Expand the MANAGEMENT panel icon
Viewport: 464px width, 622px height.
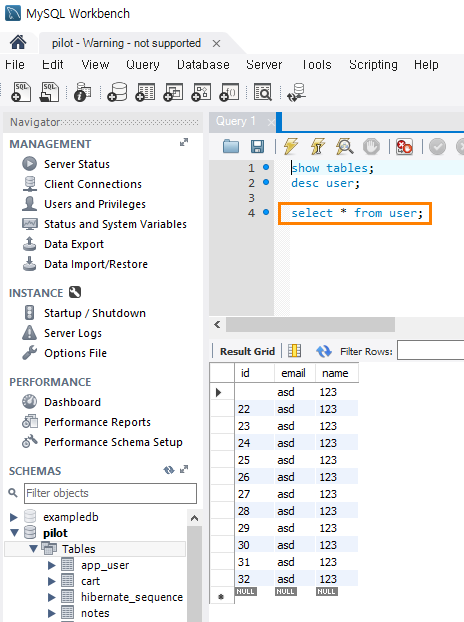coord(184,142)
